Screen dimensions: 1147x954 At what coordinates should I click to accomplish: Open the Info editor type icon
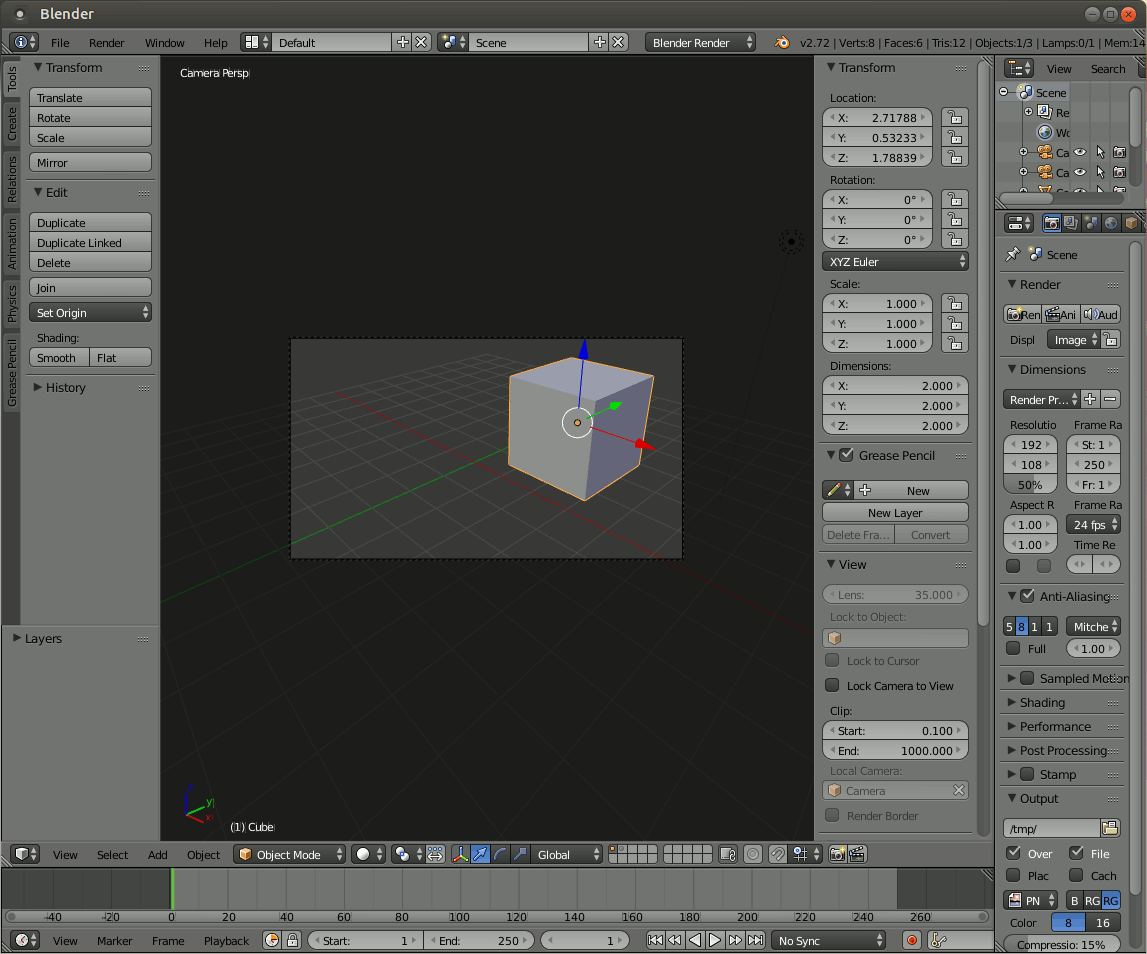[x=24, y=42]
